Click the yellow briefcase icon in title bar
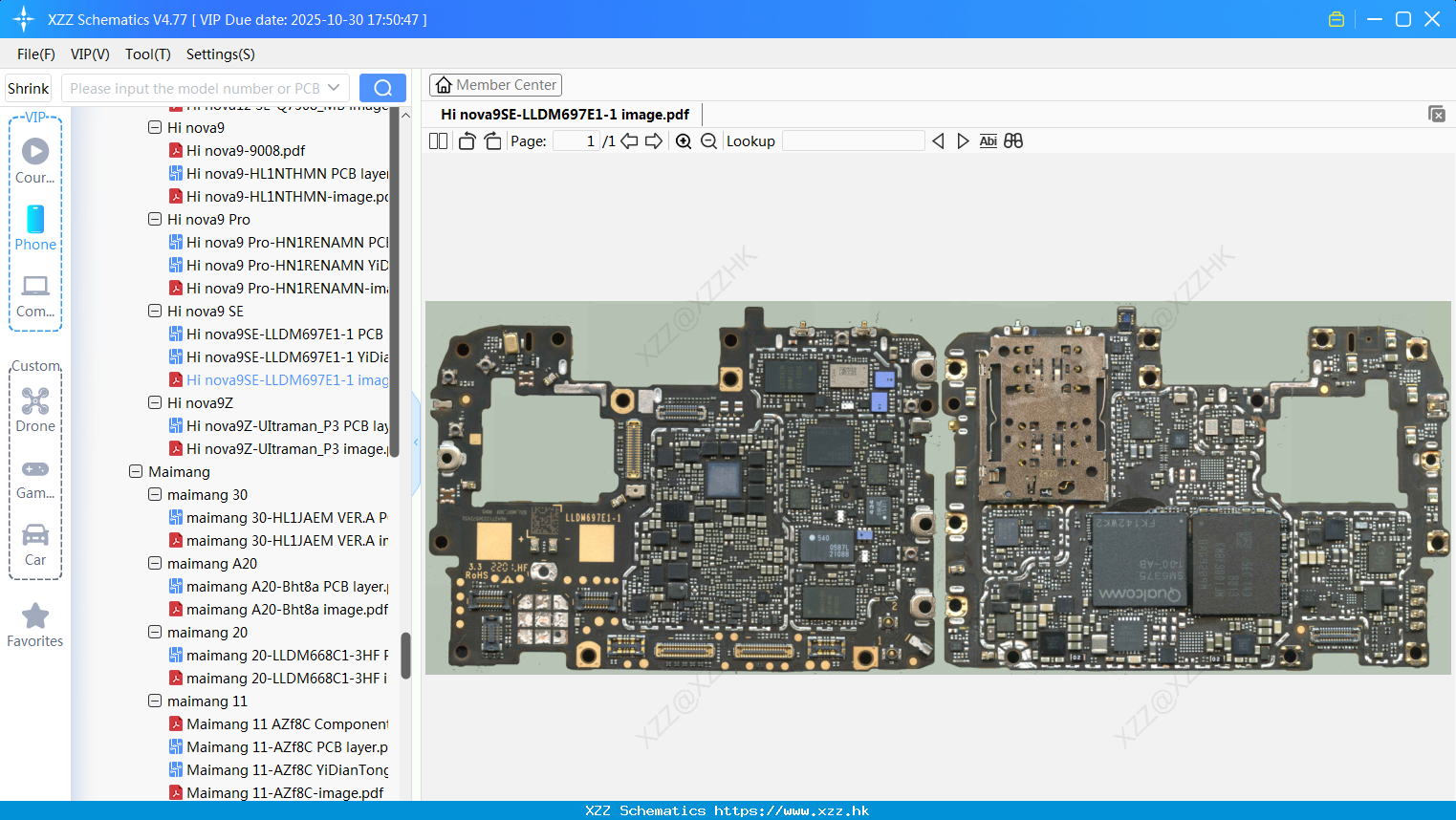Screen dimensions: 1456x820 click(x=1336, y=19)
